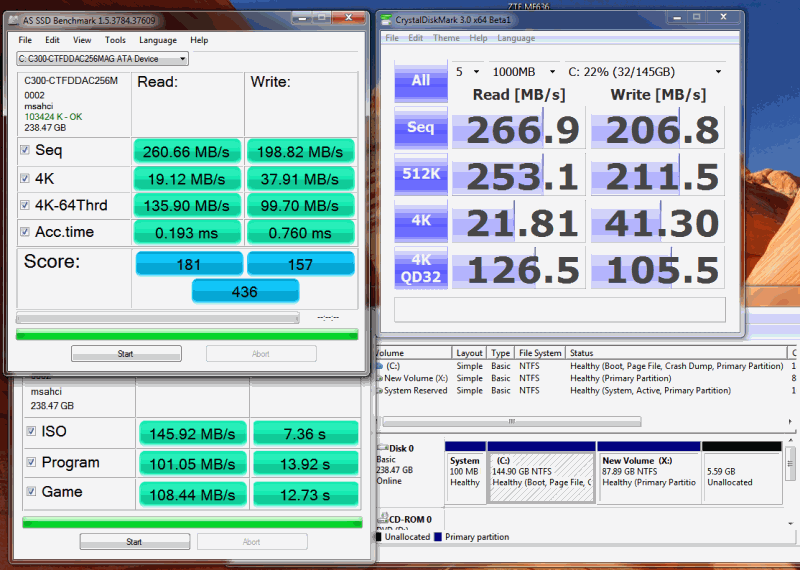Toggle the Program copy test checkbox
Viewport: 800px width, 570px height.
[x=31, y=462]
